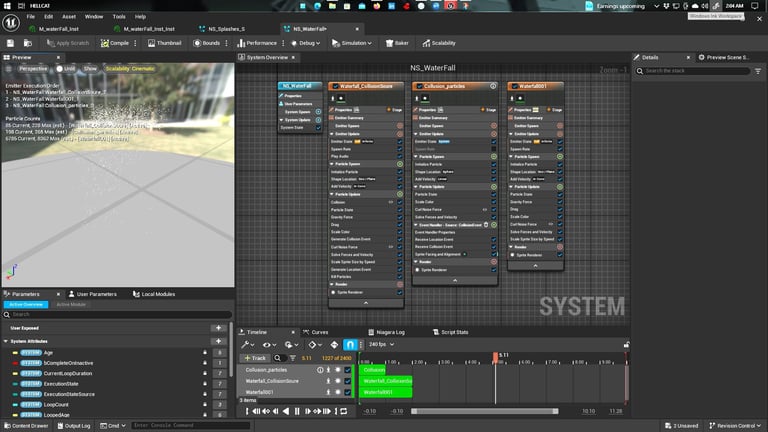
Task: Open the 240 fps dropdown
Action: tap(381, 345)
